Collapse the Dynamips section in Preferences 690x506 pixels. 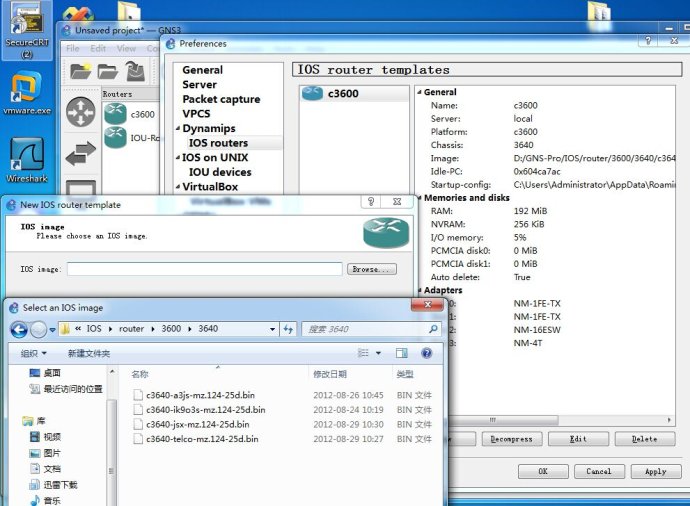(178, 128)
